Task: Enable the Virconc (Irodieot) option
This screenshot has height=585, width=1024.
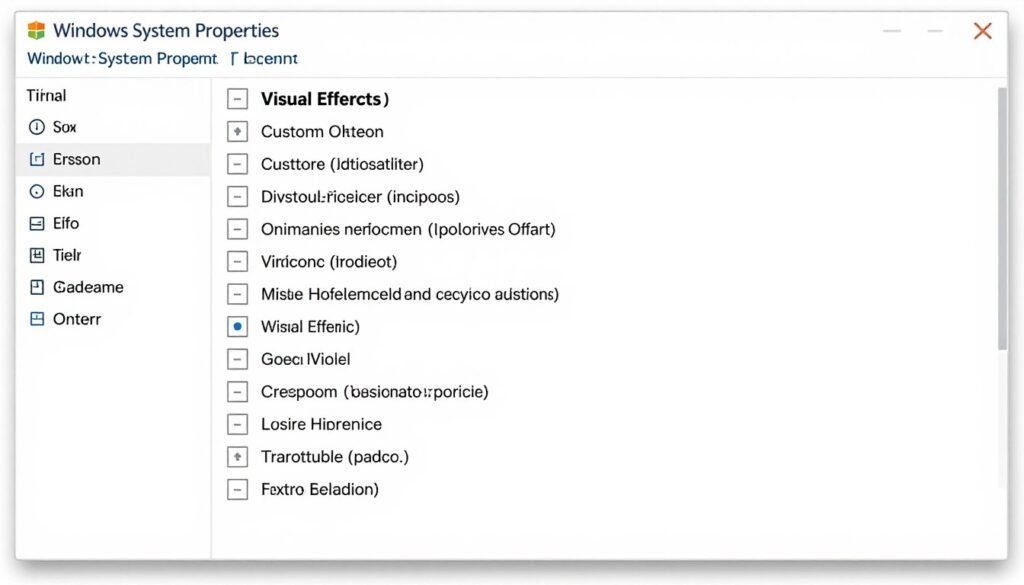Action: pyautogui.click(x=237, y=261)
